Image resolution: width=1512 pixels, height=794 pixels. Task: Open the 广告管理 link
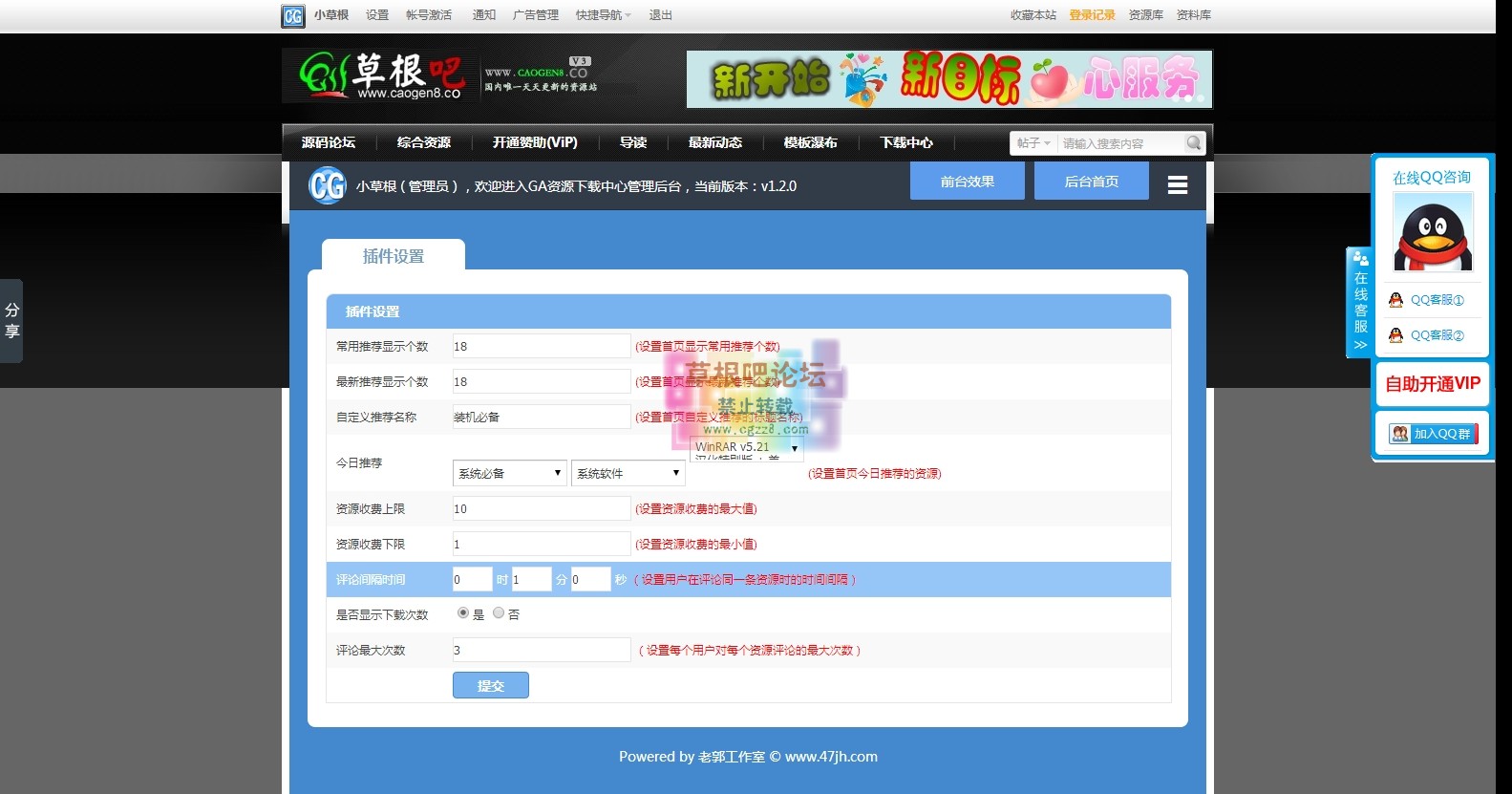tap(536, 15)
